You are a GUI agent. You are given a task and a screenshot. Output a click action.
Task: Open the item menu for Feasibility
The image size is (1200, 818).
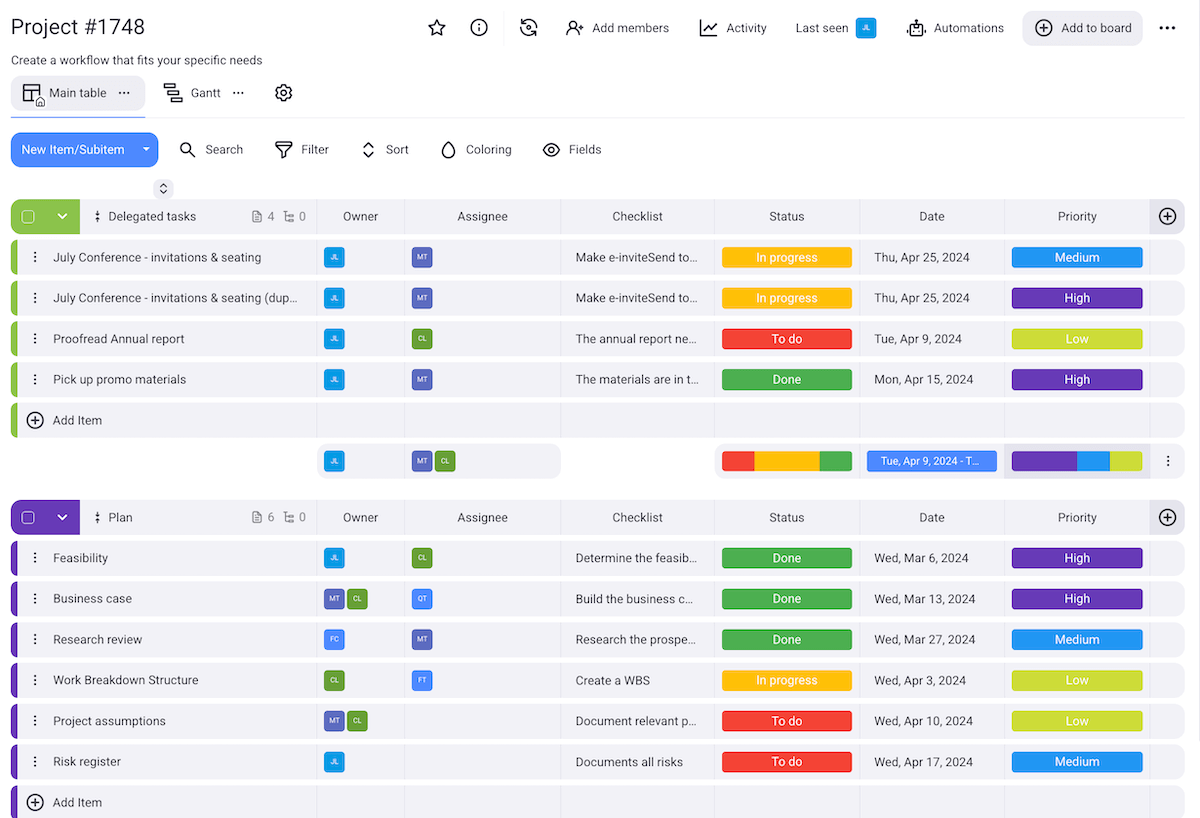pyautogui.click(x=36, y=558)
